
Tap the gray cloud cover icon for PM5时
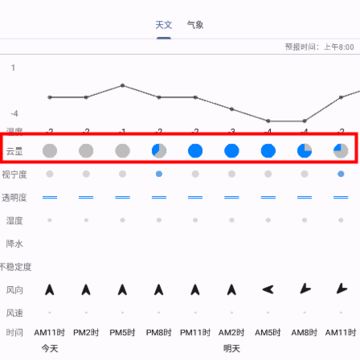(122, 151)
